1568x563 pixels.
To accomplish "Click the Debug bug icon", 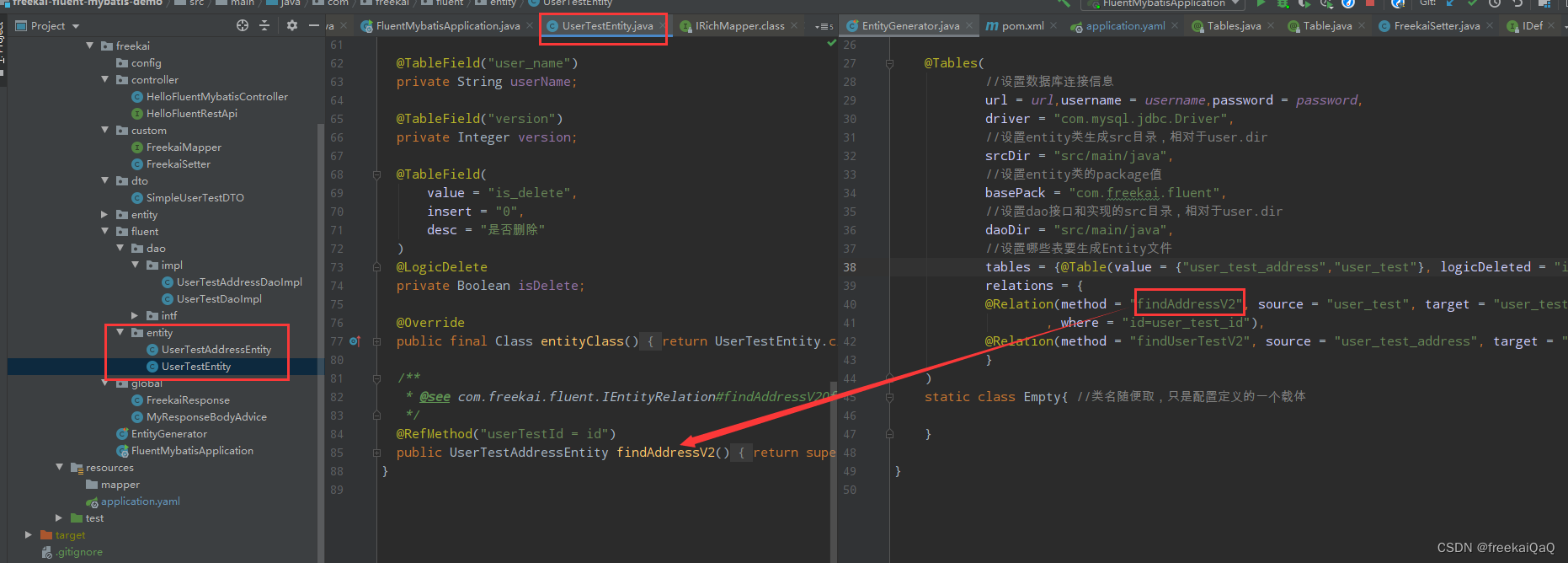I will [1283, 3].
